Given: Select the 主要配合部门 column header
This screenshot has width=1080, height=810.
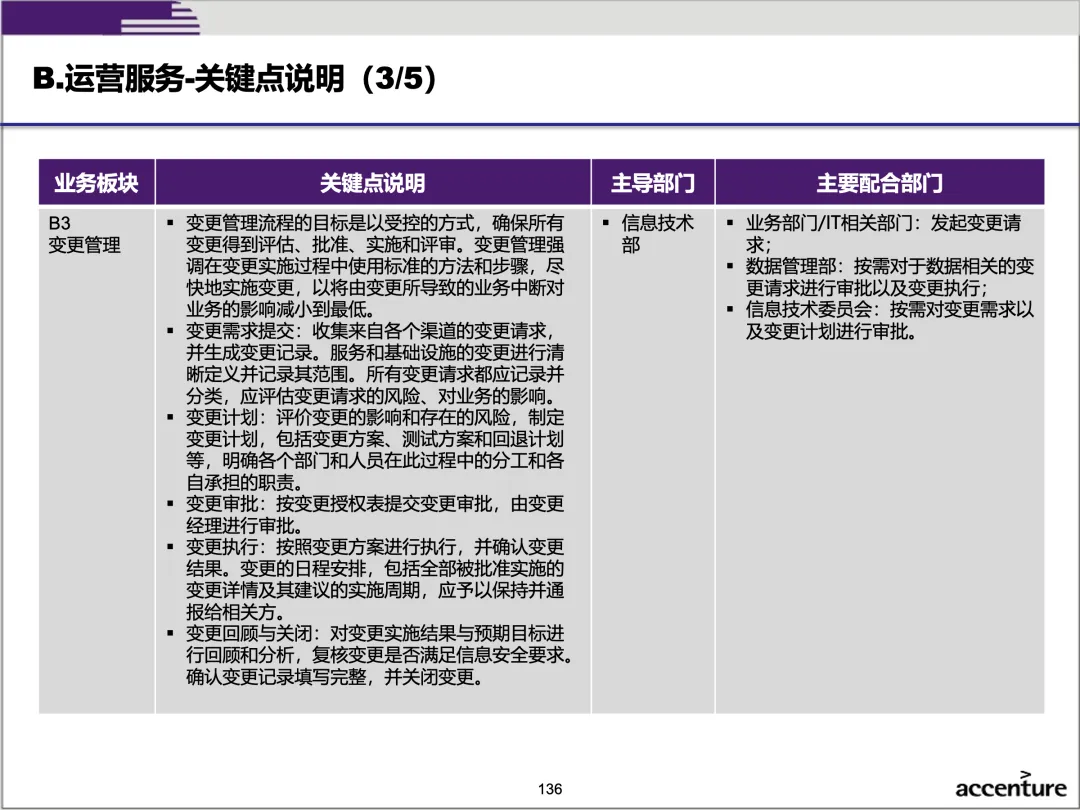Looking at the screenshot, I should coord(880,183).
